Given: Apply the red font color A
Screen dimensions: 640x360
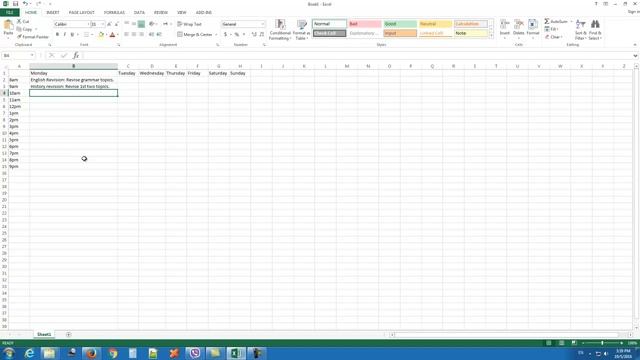Looking at the screenshot, I should point(113,35).
